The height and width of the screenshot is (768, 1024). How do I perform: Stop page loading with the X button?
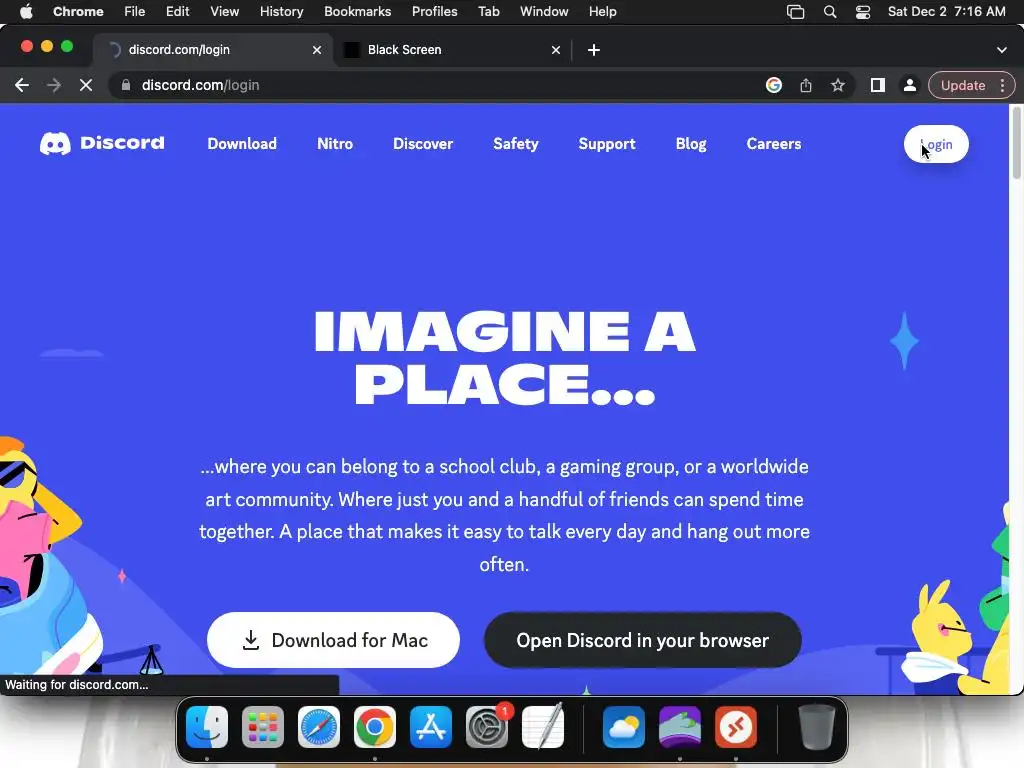pyautogui.click(x=86, y=85)
